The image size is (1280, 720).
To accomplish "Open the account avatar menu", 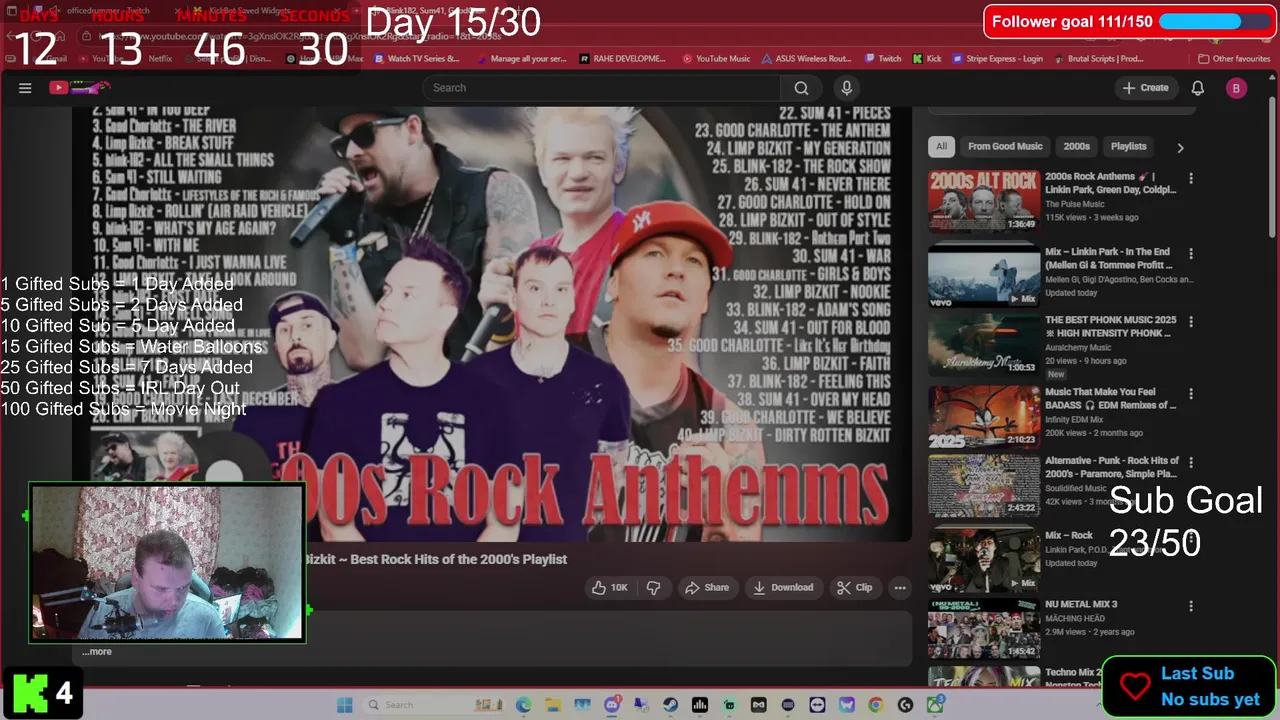I will coord(1236,88).
